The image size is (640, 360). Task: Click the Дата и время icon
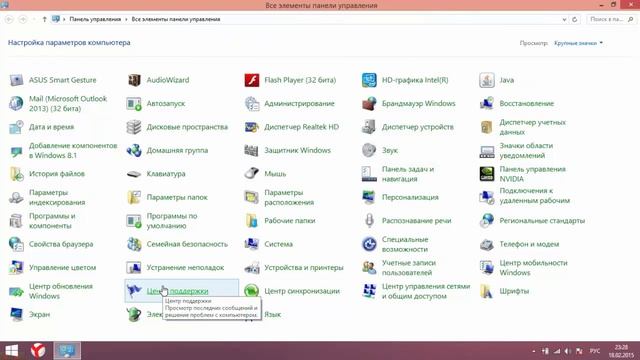(x=16, y=127)
